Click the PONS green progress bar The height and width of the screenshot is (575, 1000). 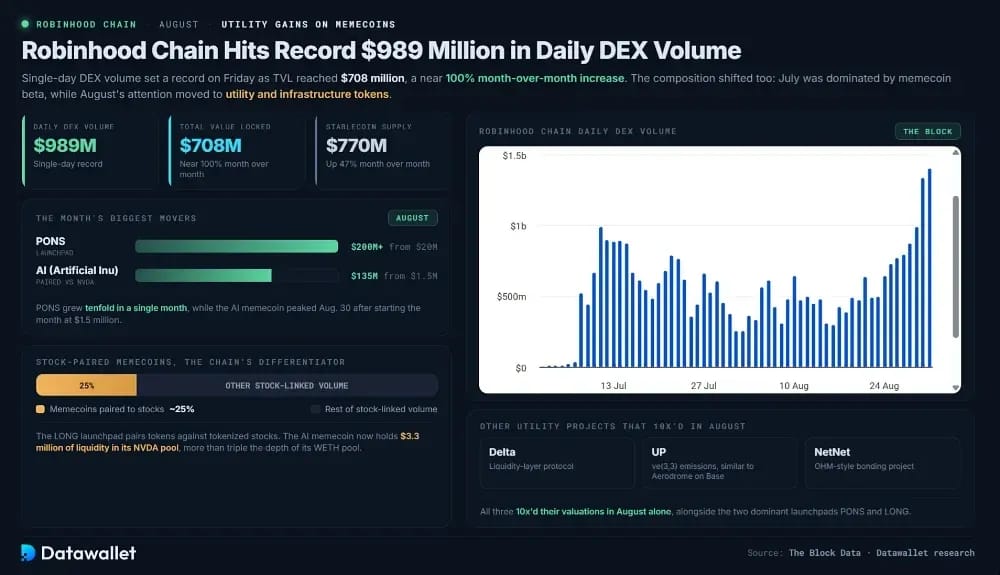click(237, 247)
